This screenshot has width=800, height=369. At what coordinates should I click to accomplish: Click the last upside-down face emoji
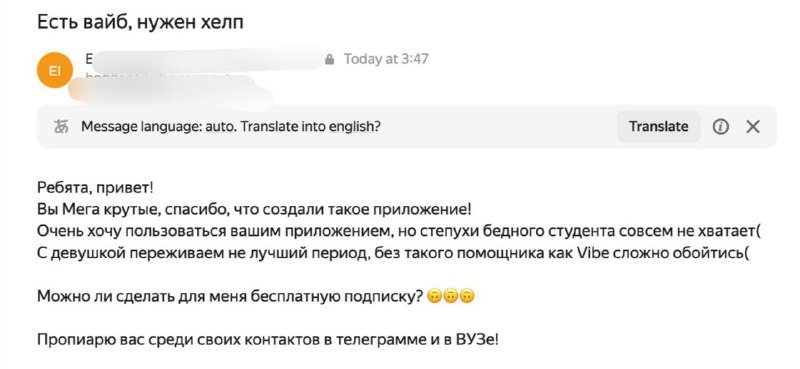tap(467, 296)
